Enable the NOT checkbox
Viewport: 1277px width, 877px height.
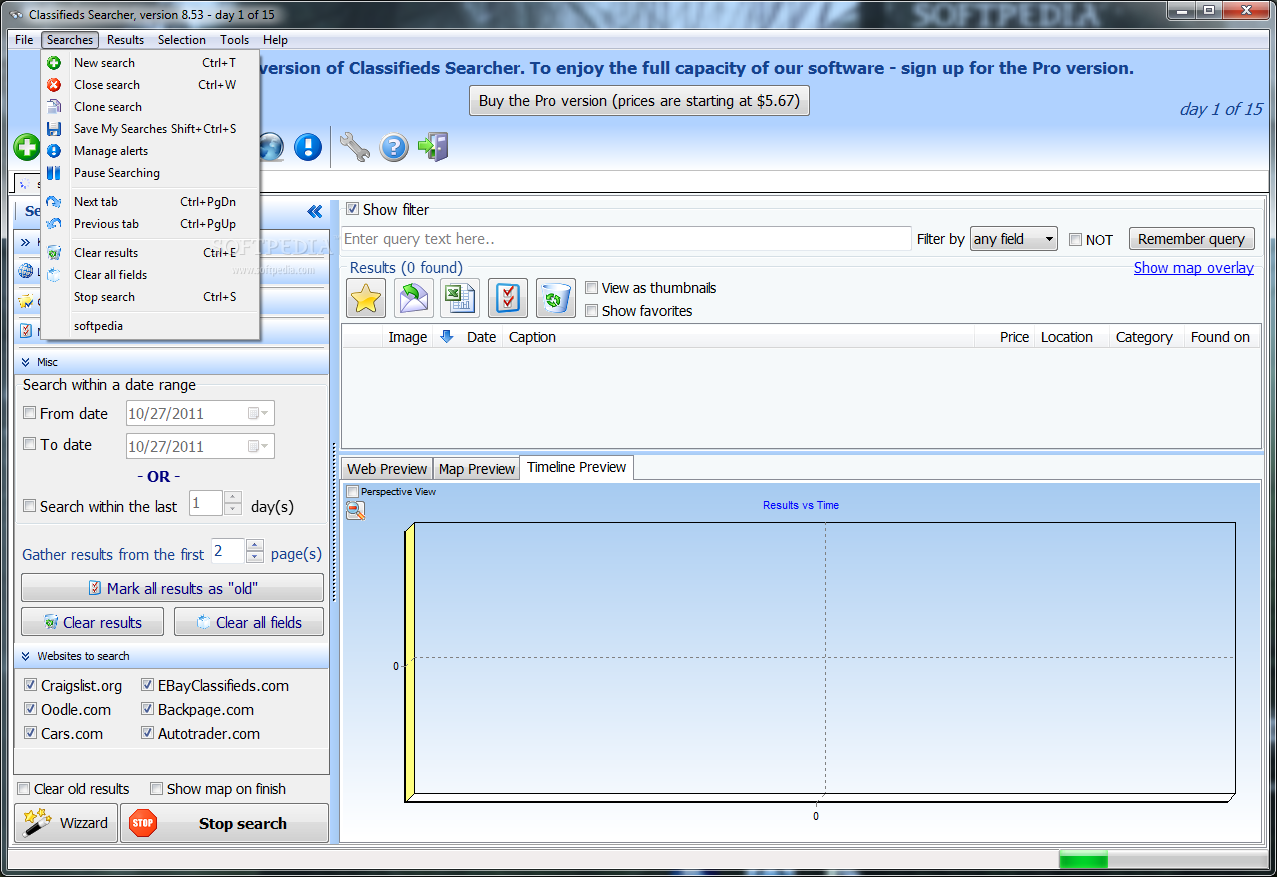[1075, 240]
